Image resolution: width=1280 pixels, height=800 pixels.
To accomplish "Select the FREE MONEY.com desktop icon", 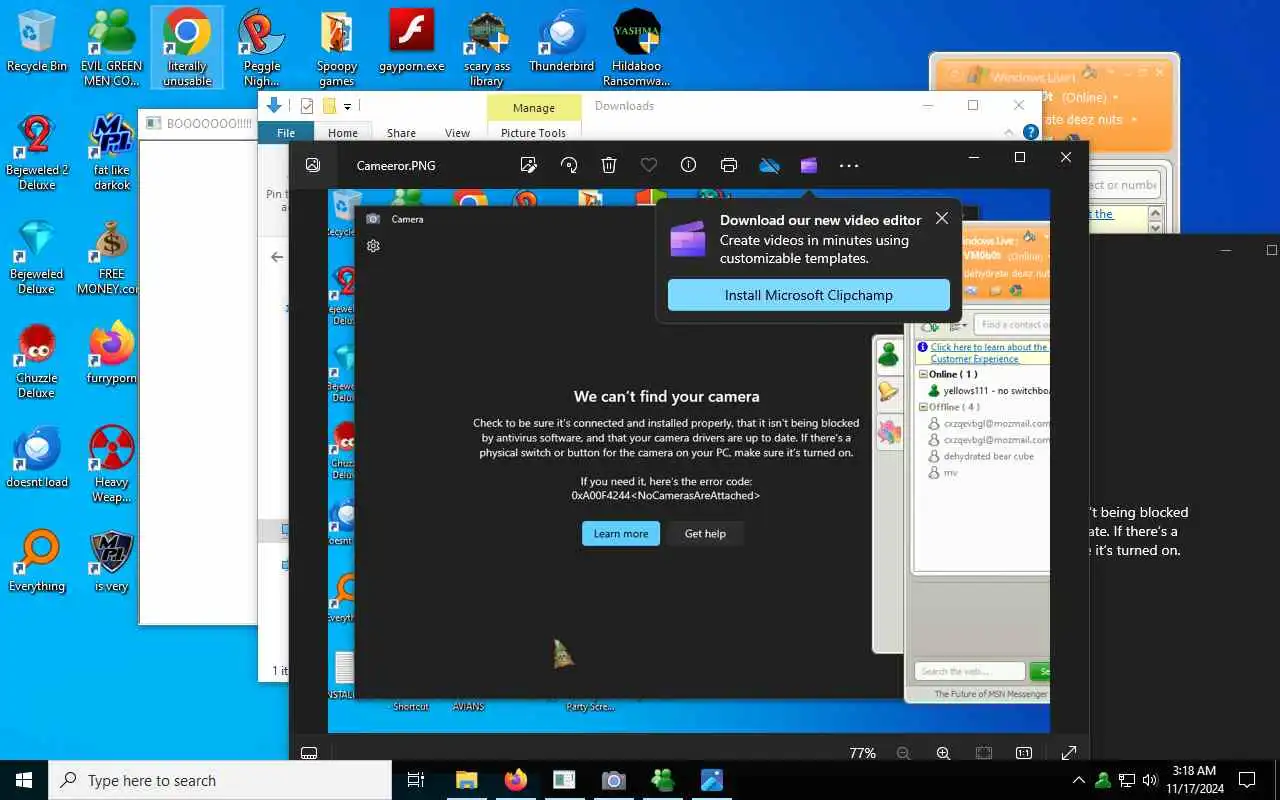I will click(x=112, y=257).
